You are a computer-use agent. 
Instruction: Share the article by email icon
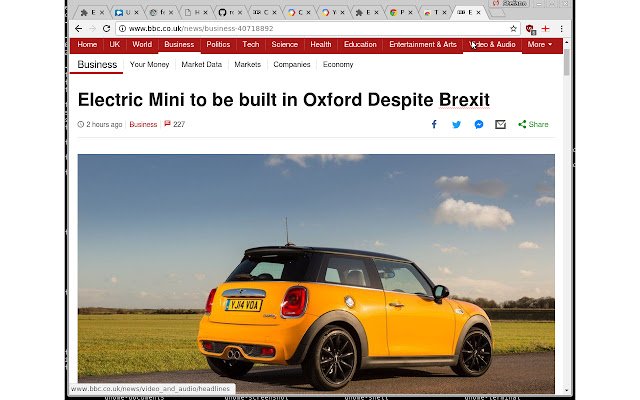500,124
